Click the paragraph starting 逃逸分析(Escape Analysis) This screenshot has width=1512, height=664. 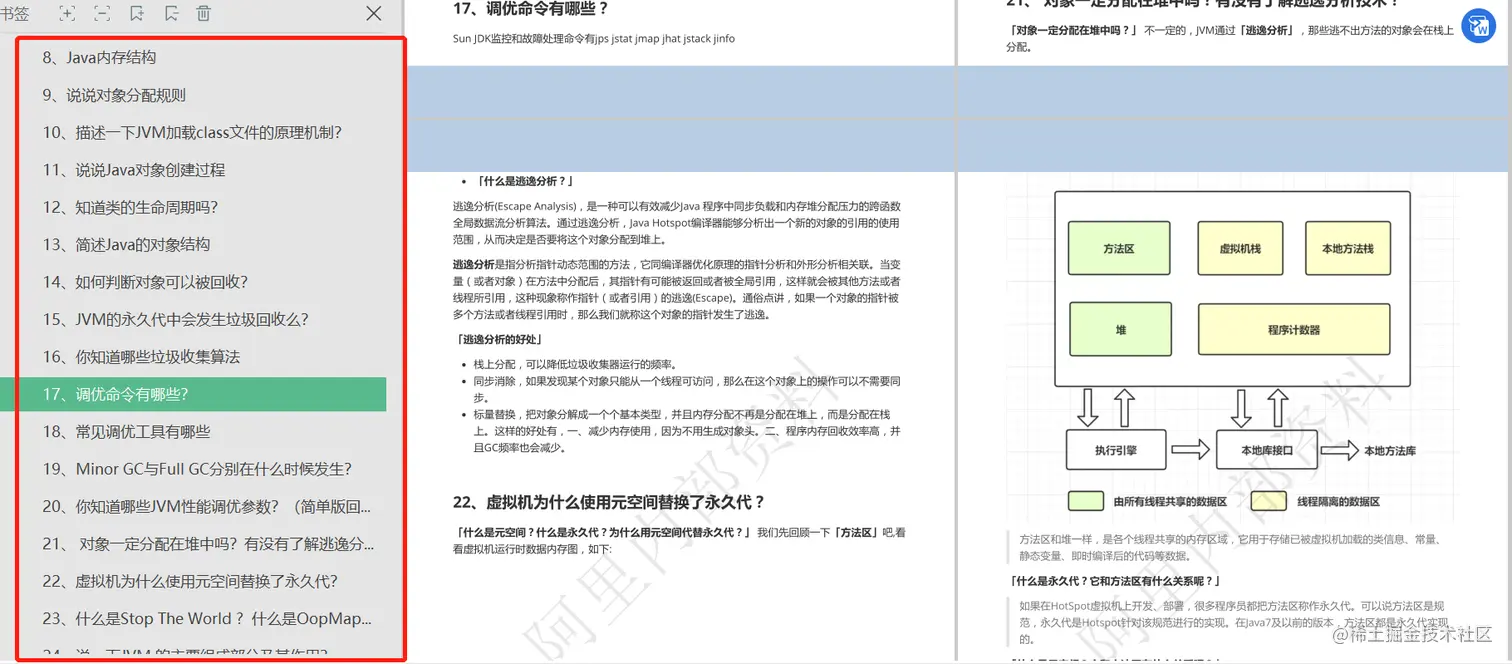[677, 222]
